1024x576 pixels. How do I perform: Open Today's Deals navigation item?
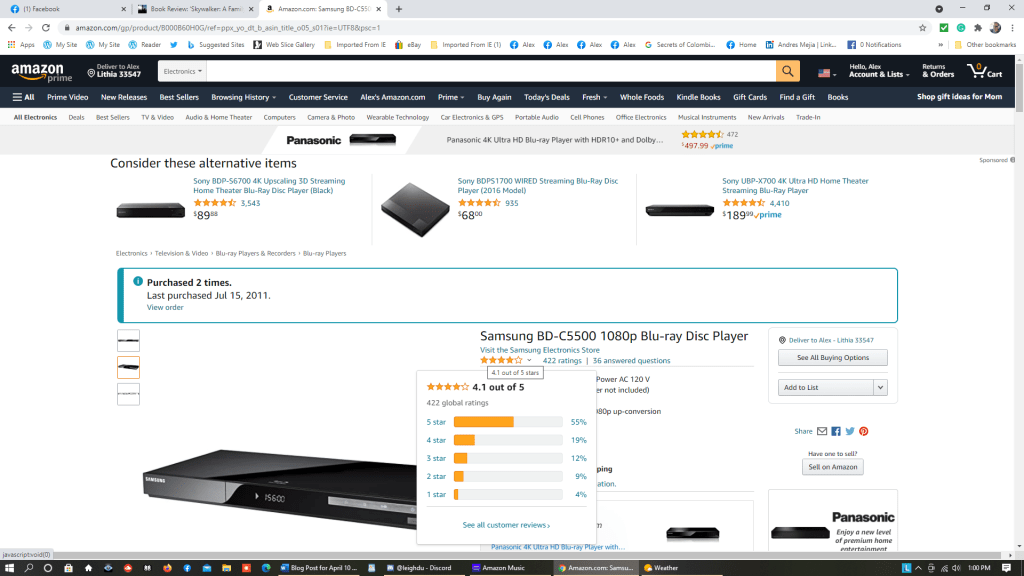click(x=547, y=97)
